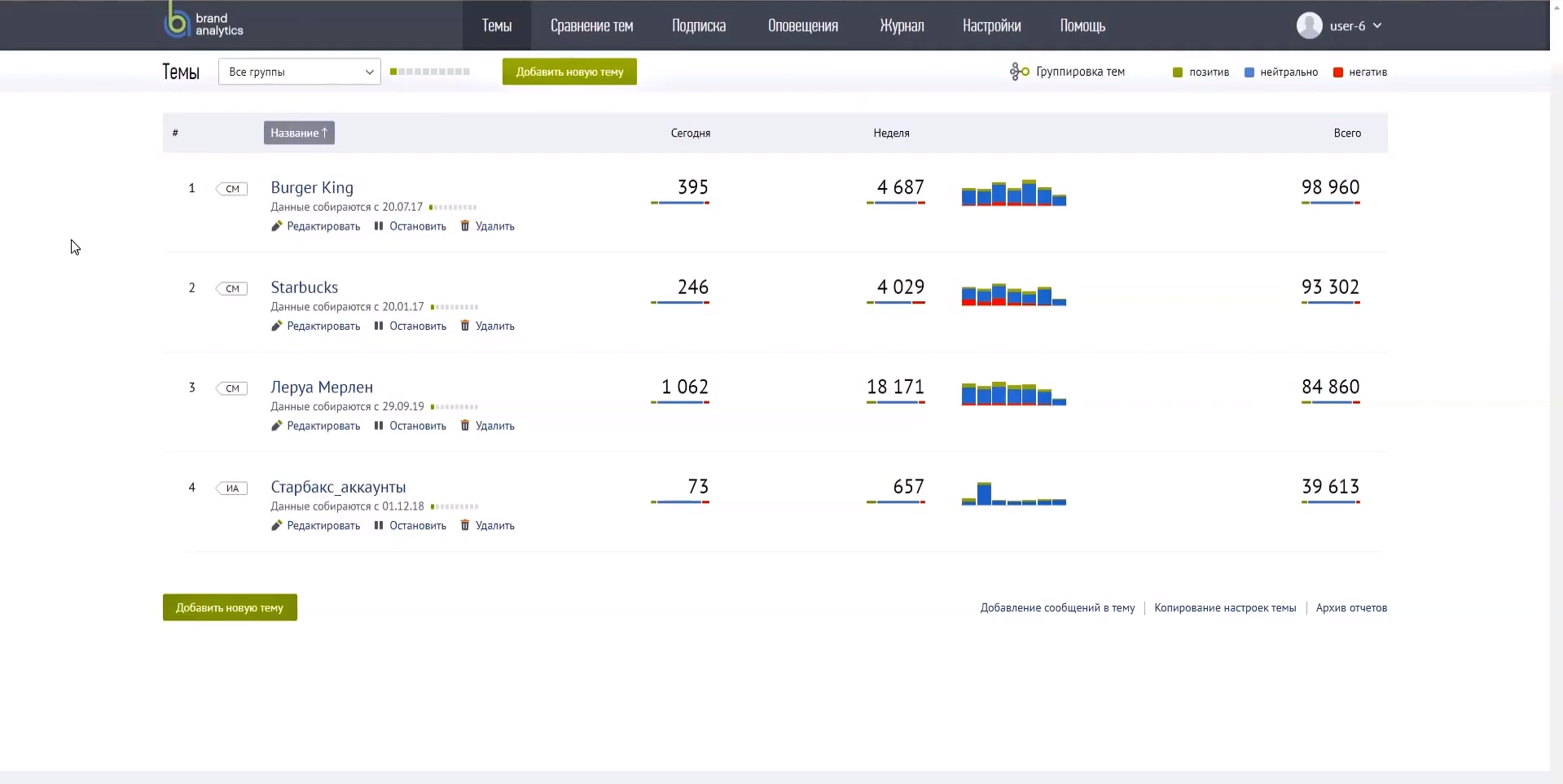The image size is (1563, 784).
Task: Go to the Темы tab
Action: click(497, 25)
